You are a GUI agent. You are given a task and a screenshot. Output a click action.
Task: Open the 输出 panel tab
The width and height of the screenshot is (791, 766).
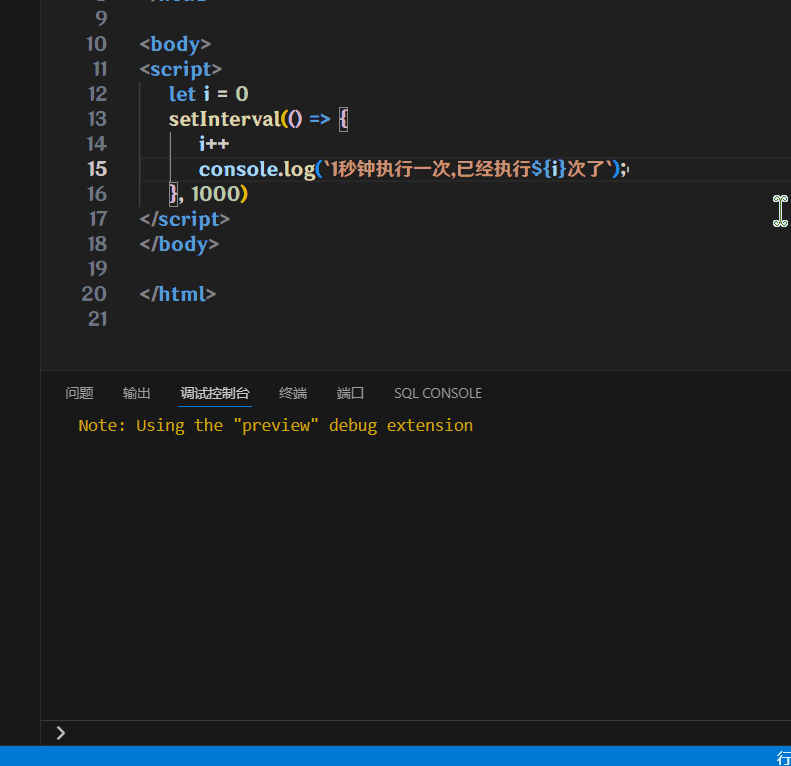(136, 393)
